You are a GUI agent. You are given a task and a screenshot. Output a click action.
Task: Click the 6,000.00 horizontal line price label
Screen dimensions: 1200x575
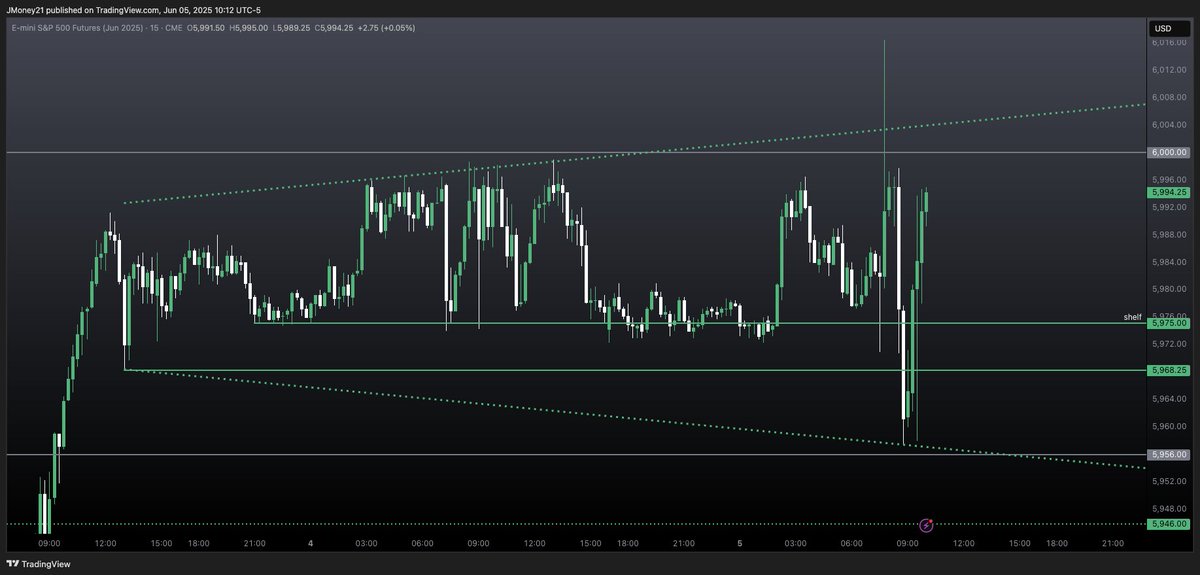(1169, 152)
